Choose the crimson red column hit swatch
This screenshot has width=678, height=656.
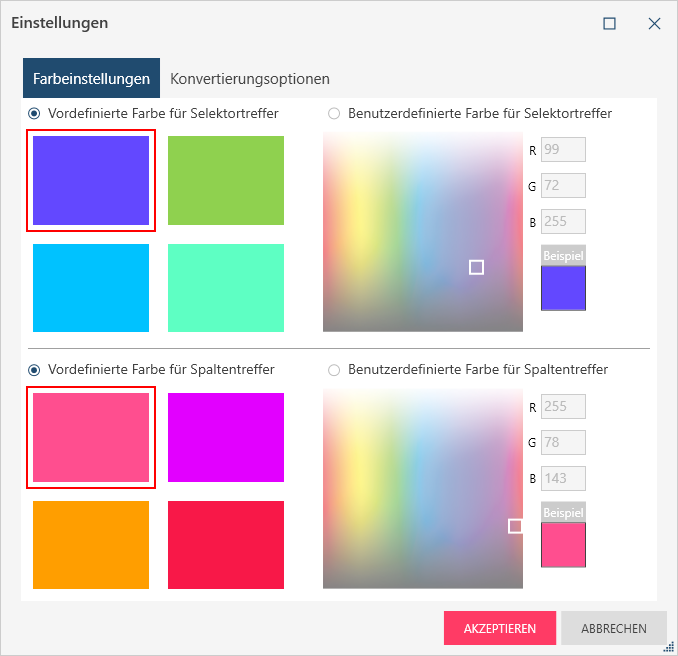coord(225,544)
